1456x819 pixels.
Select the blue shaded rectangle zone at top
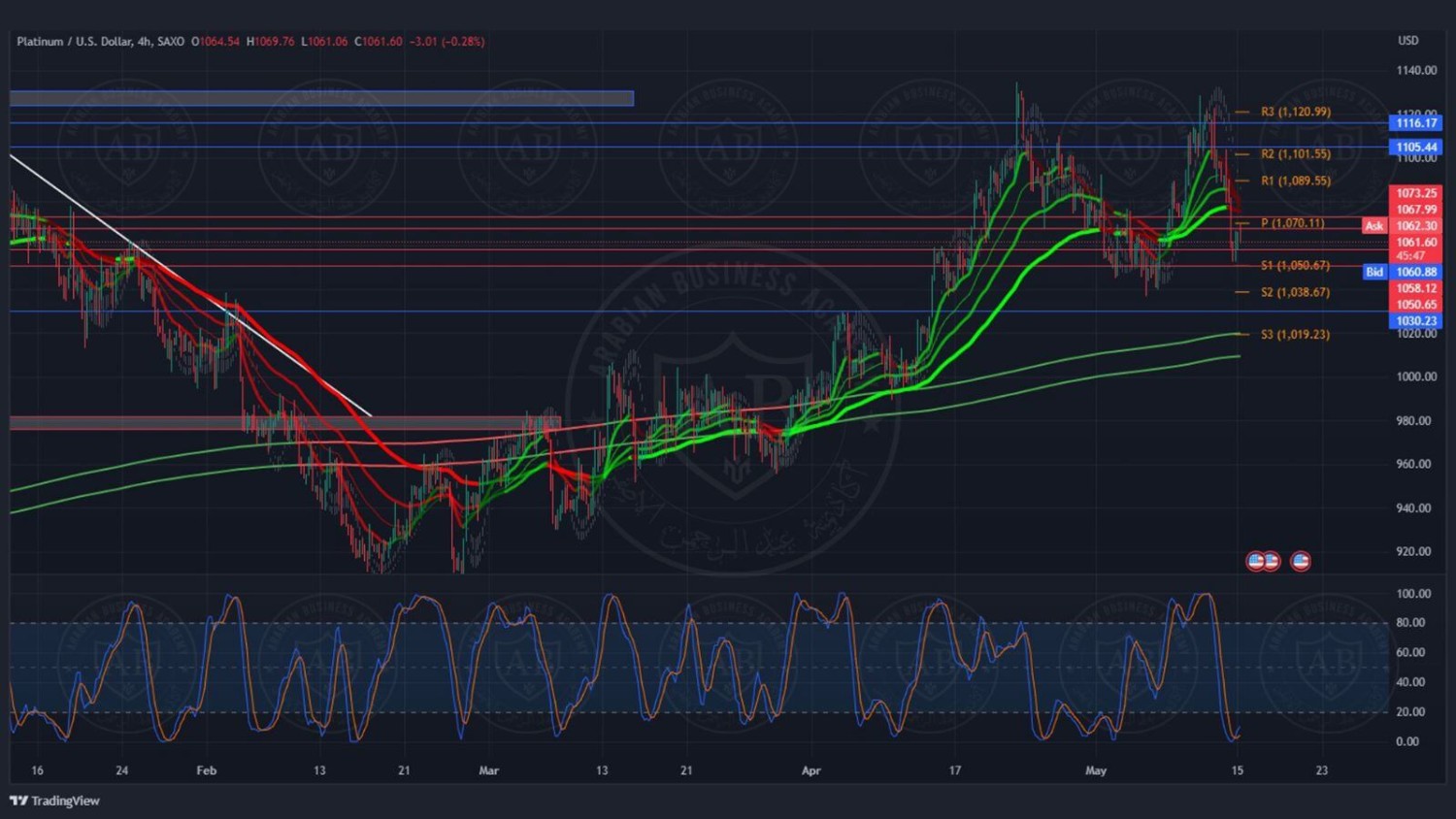point(320,98)
